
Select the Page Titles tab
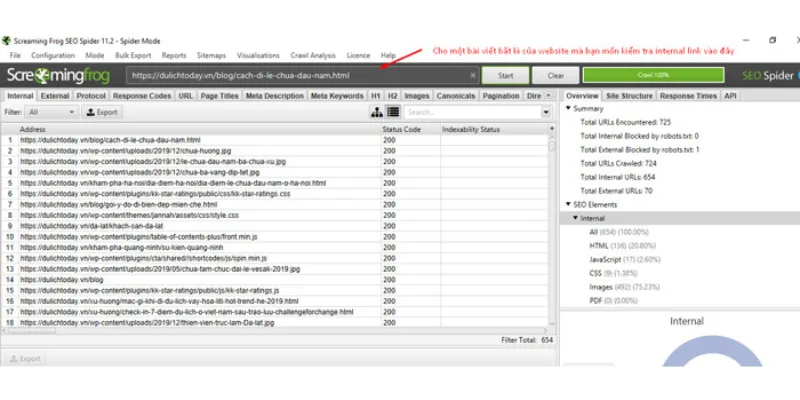pyautogui.click(x=219, y=96)
